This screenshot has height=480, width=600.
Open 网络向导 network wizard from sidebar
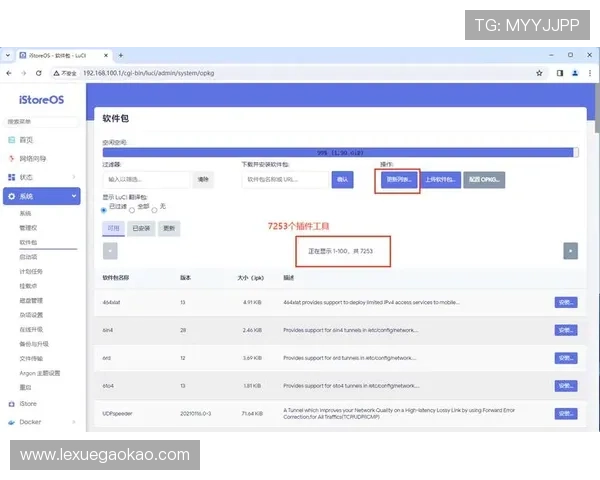[32, 158]
